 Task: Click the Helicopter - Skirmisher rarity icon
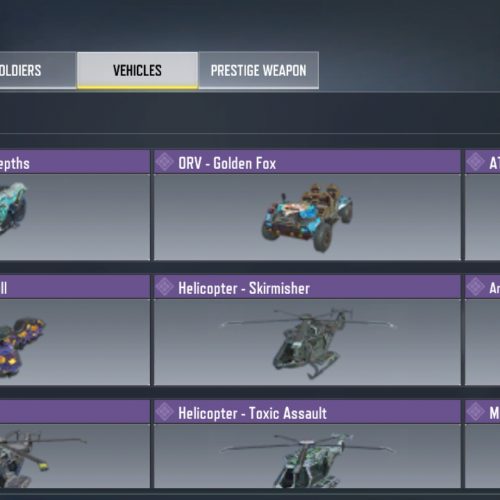(x=165, y=287)
